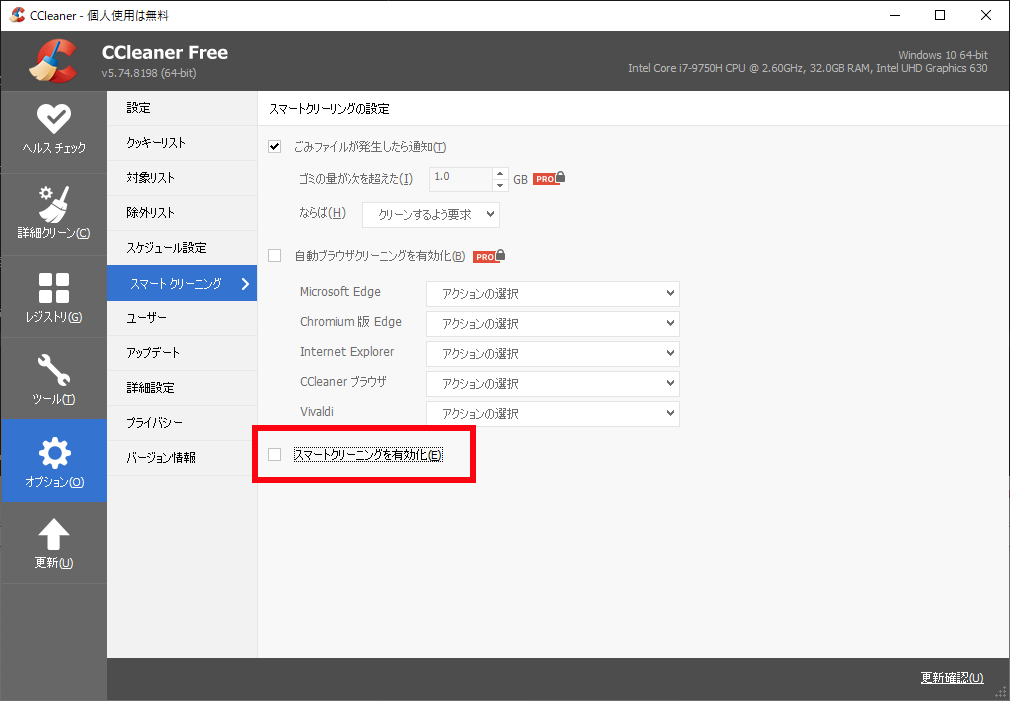Viewport: 1010px width, 701px height.
Task: Open the 対象リスト page
Action: [x=182, y=178]
